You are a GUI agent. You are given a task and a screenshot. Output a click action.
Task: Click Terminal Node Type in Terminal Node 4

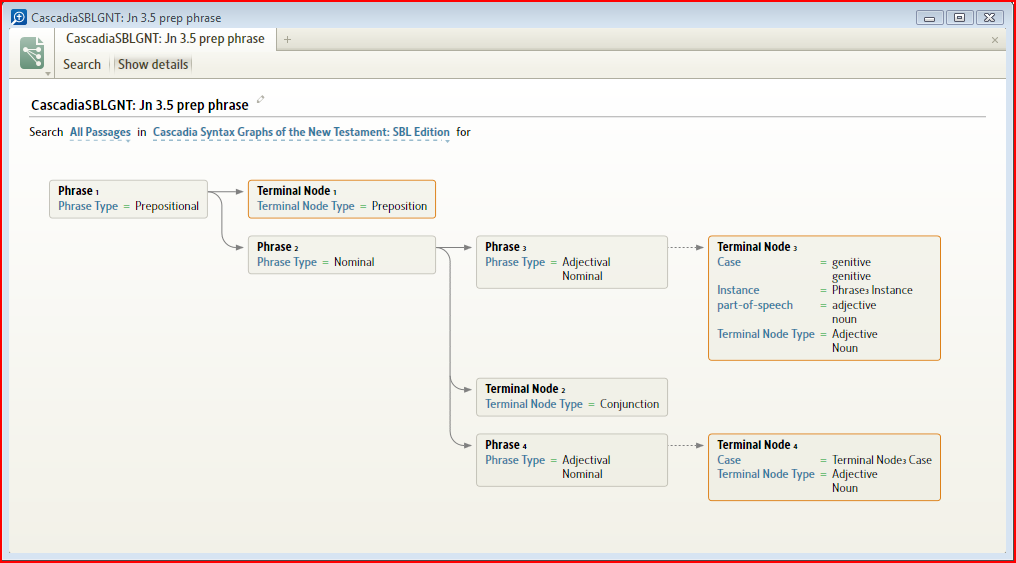point(766,474)
